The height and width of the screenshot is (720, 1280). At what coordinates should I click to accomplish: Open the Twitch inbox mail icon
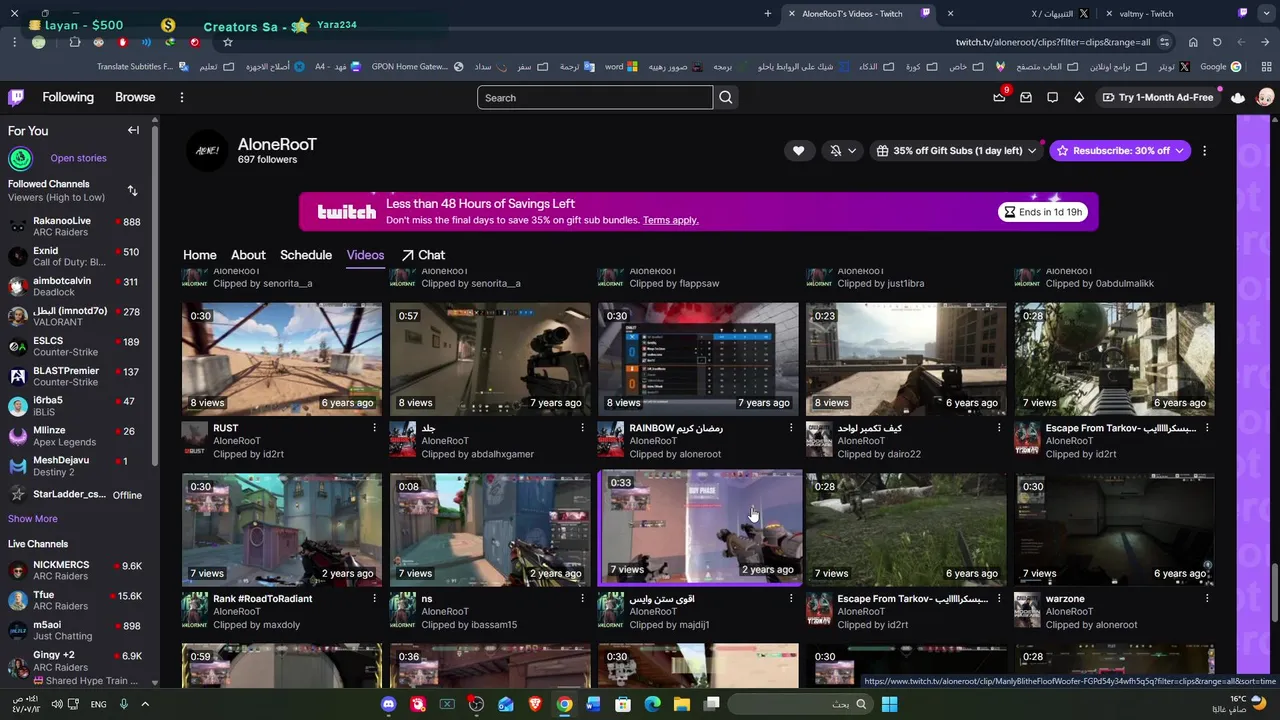click(1026, 97)
